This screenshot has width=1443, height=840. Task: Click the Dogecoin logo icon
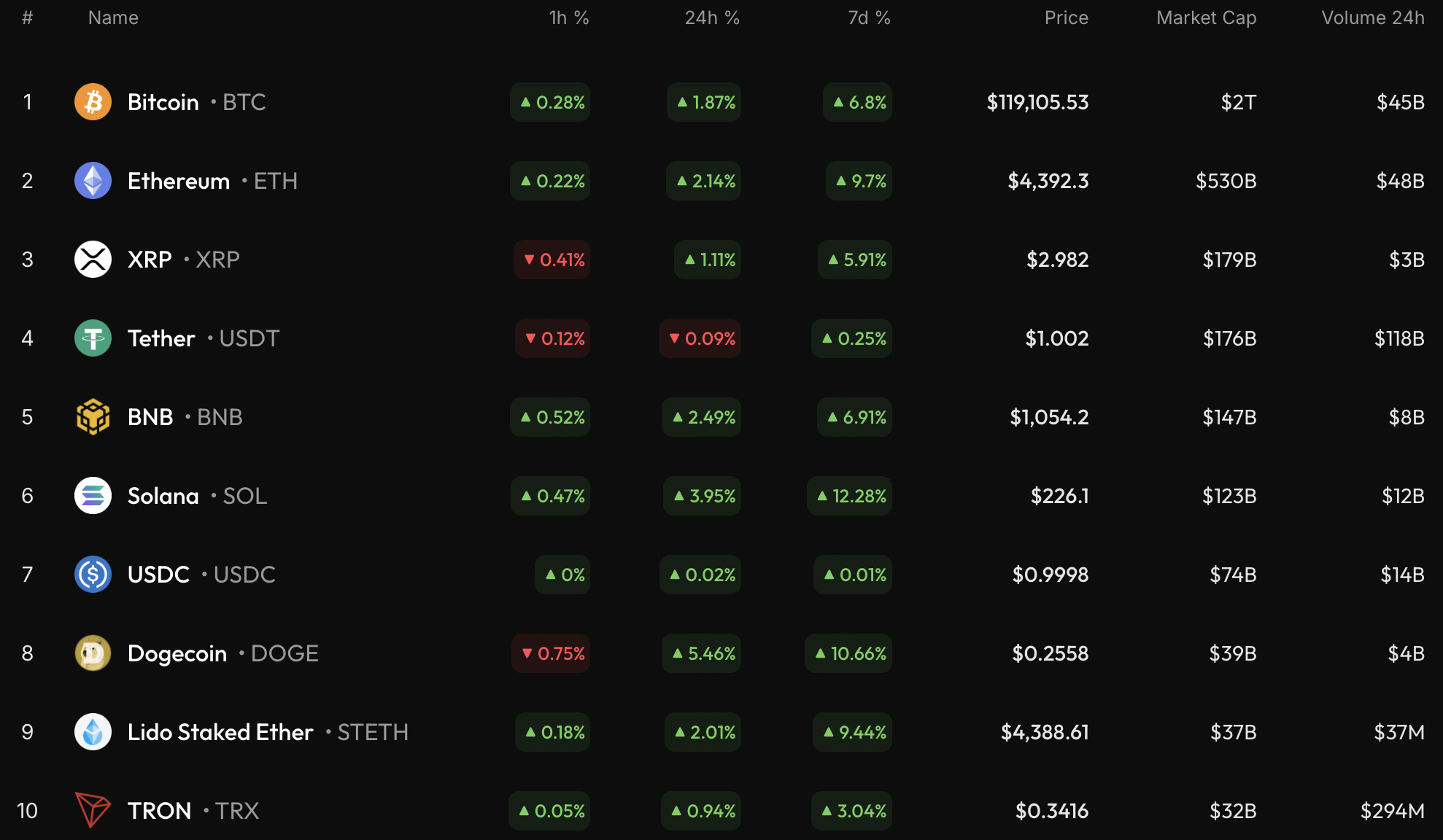[x=93, y=653]
